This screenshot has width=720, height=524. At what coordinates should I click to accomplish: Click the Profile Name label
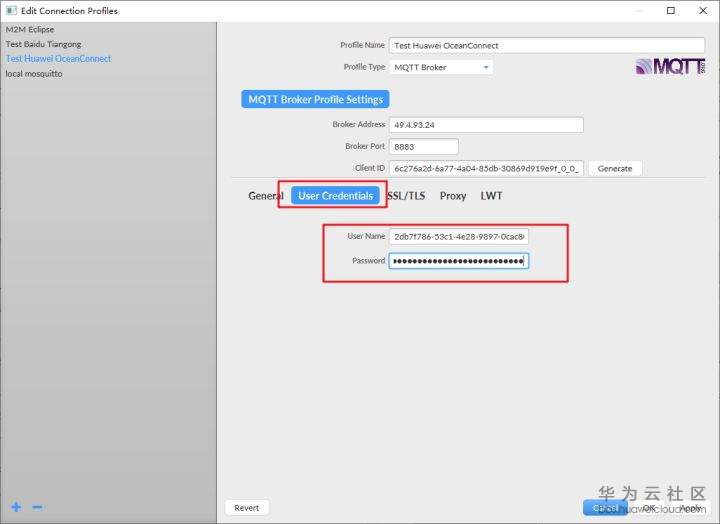click(362, 45)
